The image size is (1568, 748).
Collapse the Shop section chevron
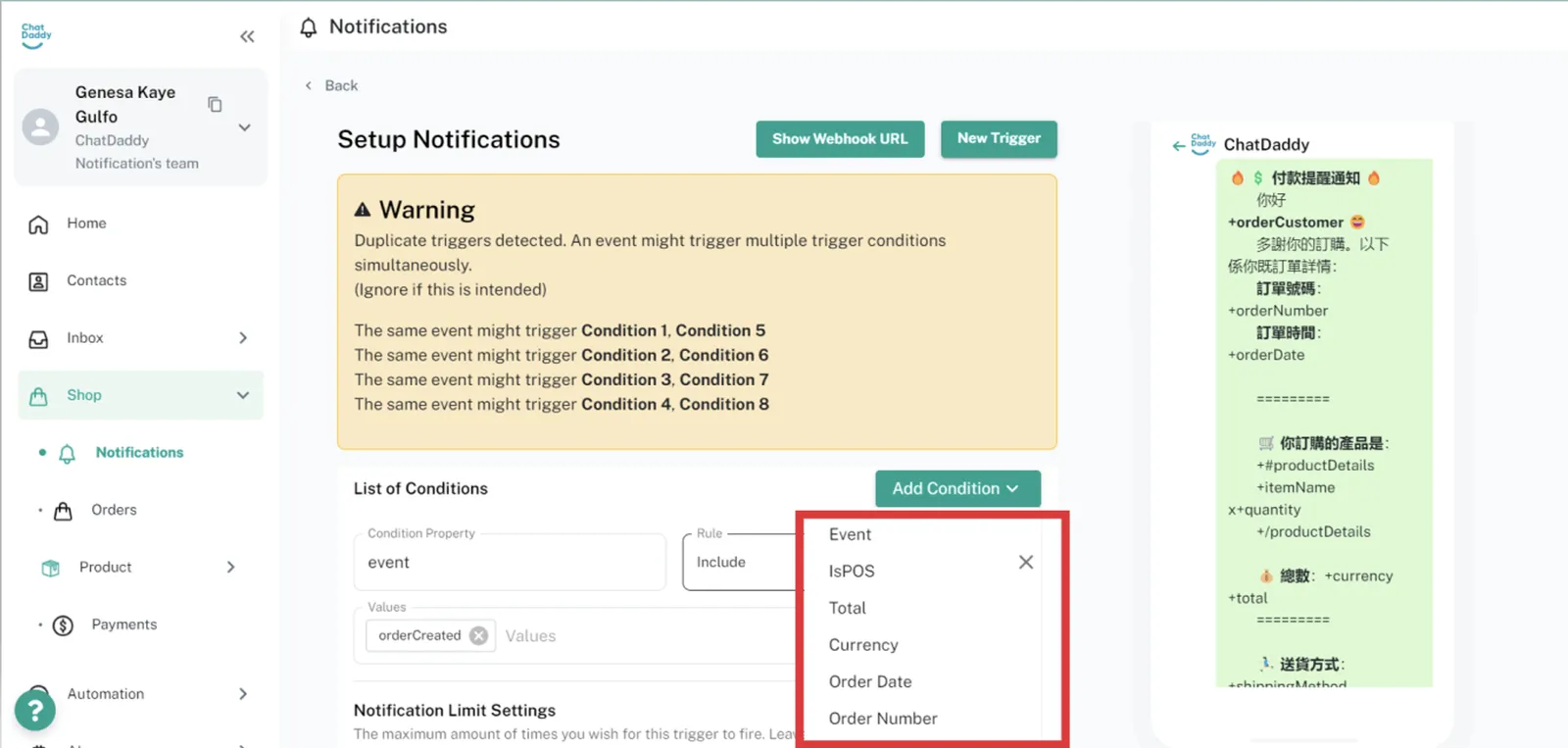point(243,395)
